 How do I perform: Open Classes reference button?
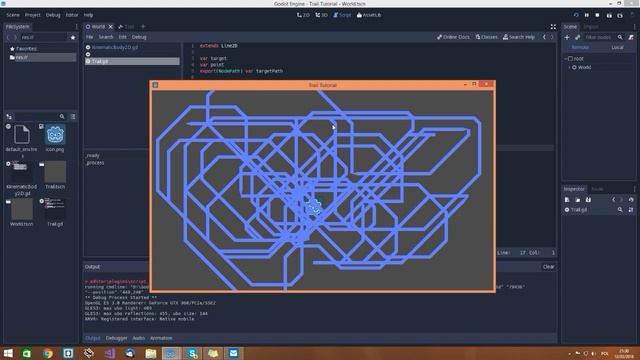coord(486,37)
